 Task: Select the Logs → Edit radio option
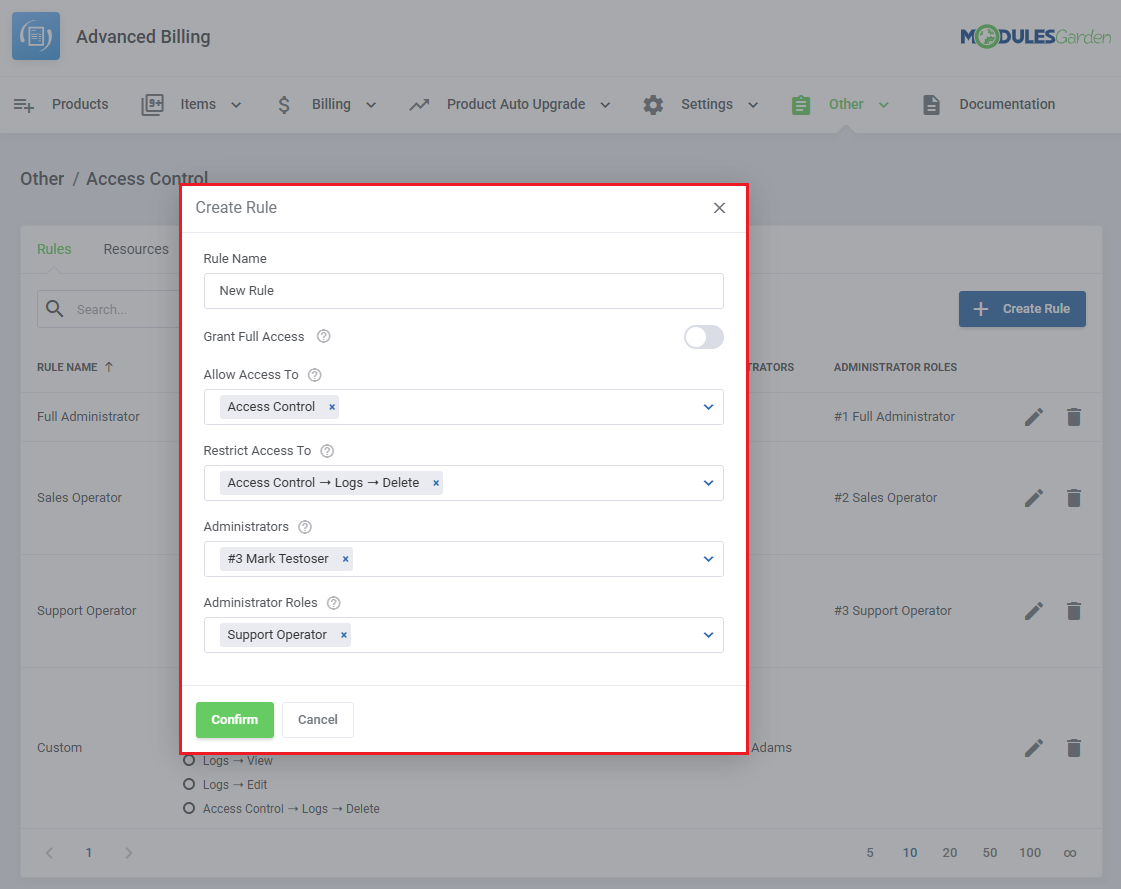(x=189, y=785)
